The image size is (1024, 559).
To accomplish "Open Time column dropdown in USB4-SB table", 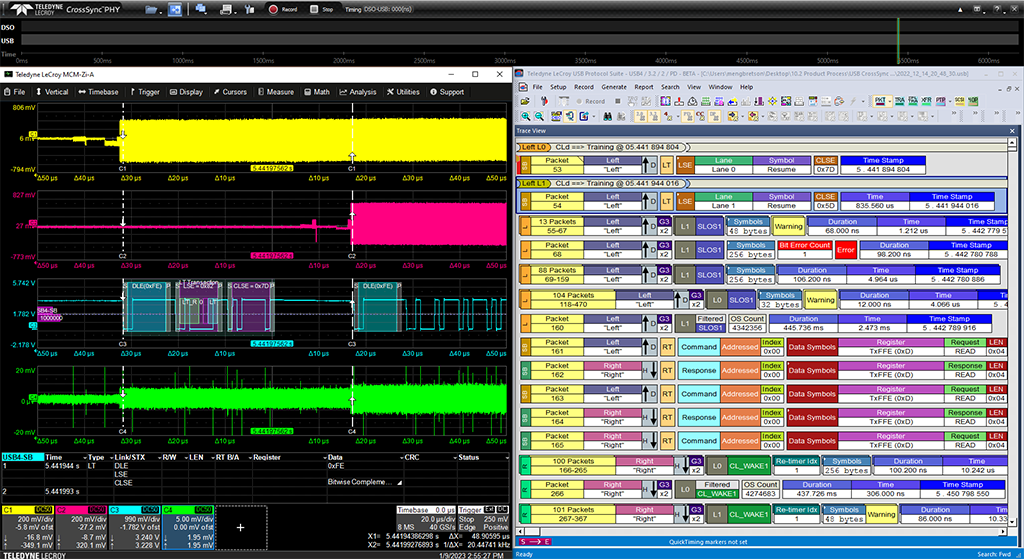I will click(84, 458).
